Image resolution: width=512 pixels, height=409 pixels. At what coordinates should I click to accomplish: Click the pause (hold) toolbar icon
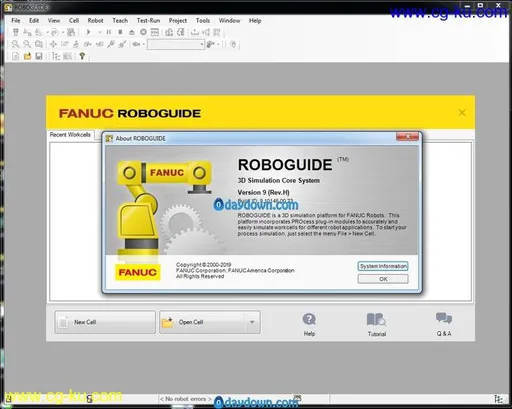pyautogui.click(x=109, y=32)
